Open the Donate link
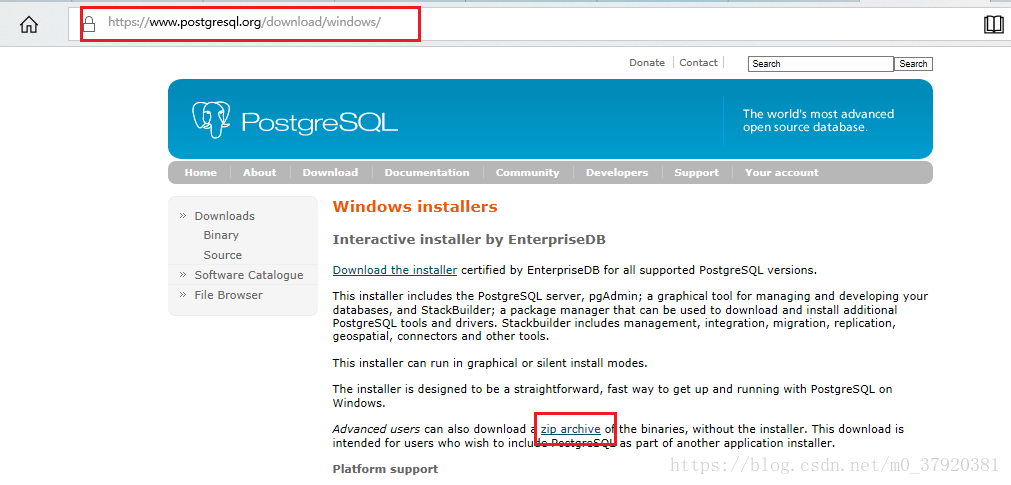 (x=647, y=63)
